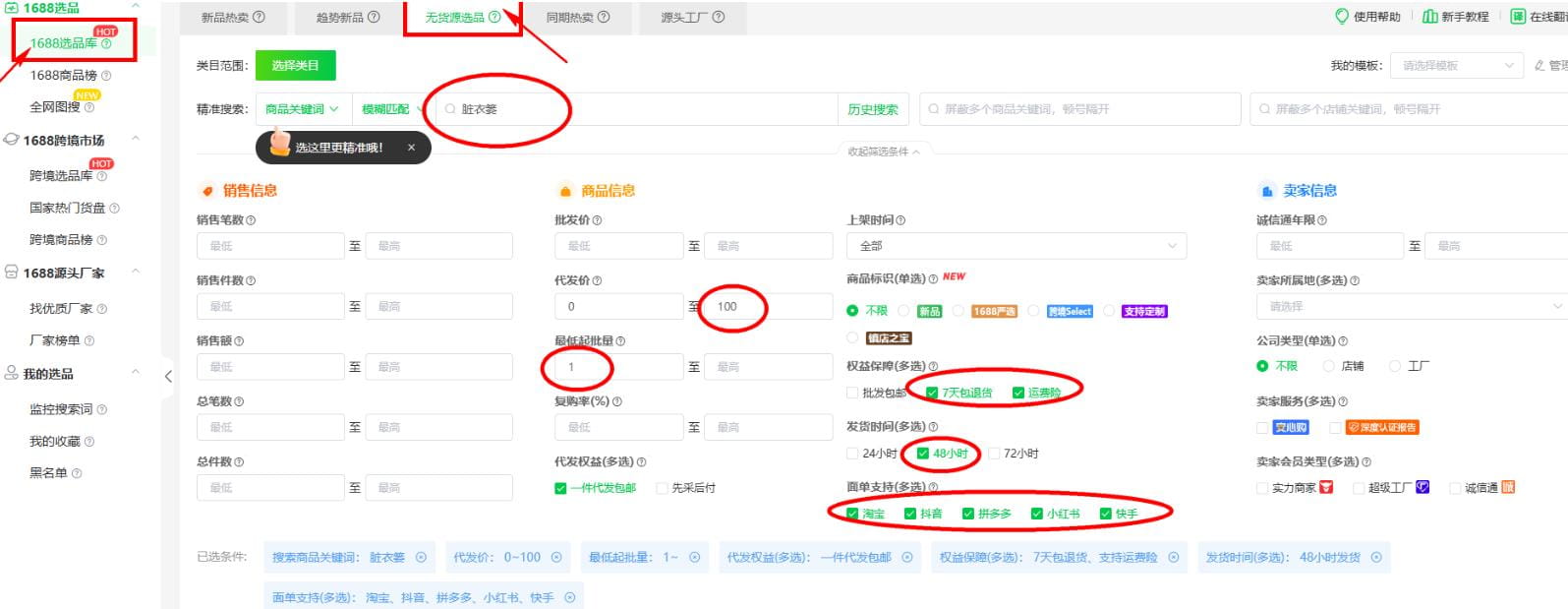1568x609 pixels.
Task: Uncheck the 48小时 shipping checkbox
Action: point(922,454)
